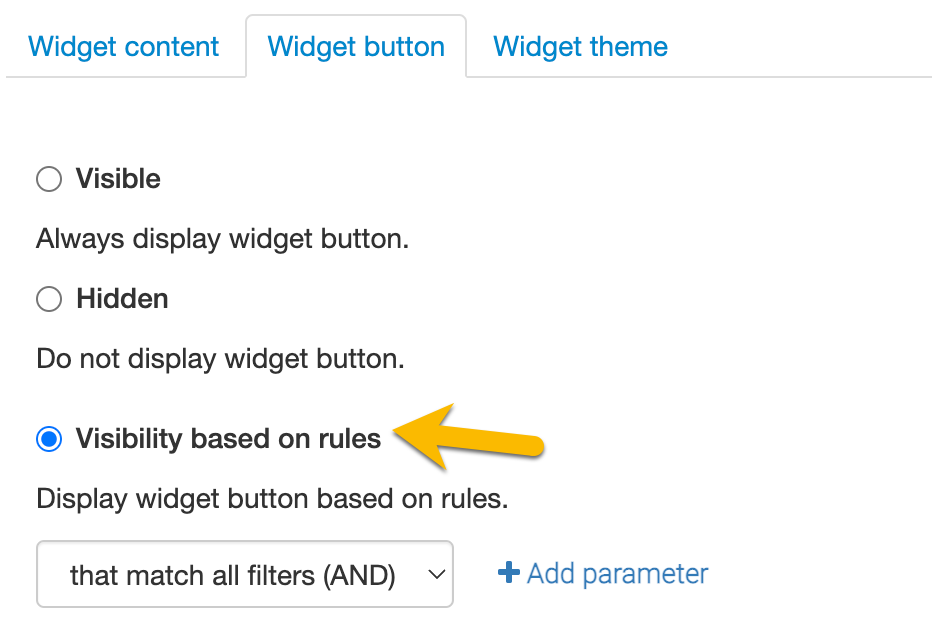Click the blank space right of Add parameter
The image size is (942, 636).
coord(820,574)
